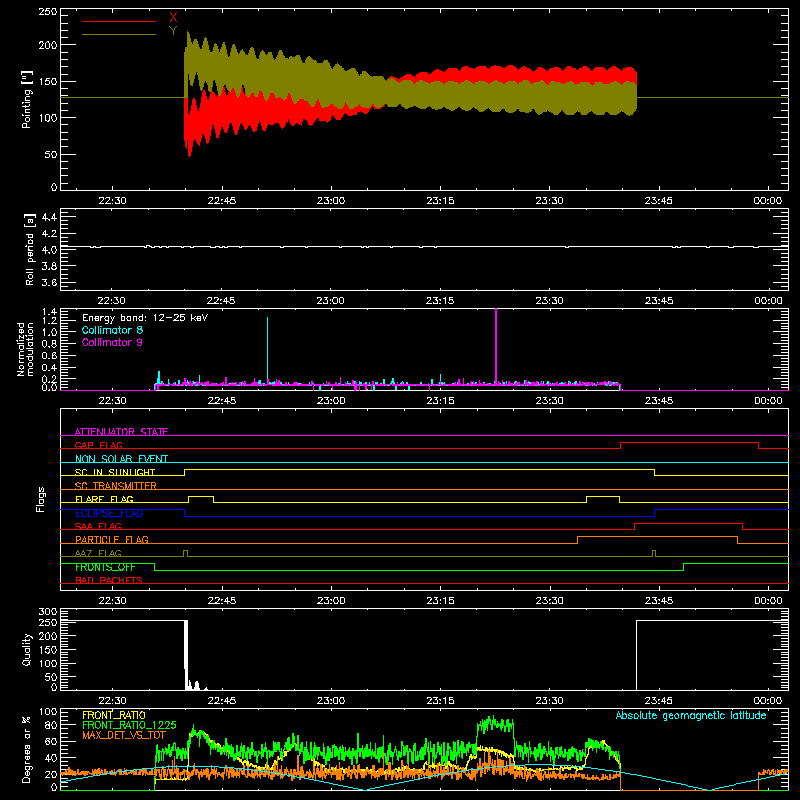
Task: Select the BAD_PACKETS flag label
Action: tap(109, 580)
